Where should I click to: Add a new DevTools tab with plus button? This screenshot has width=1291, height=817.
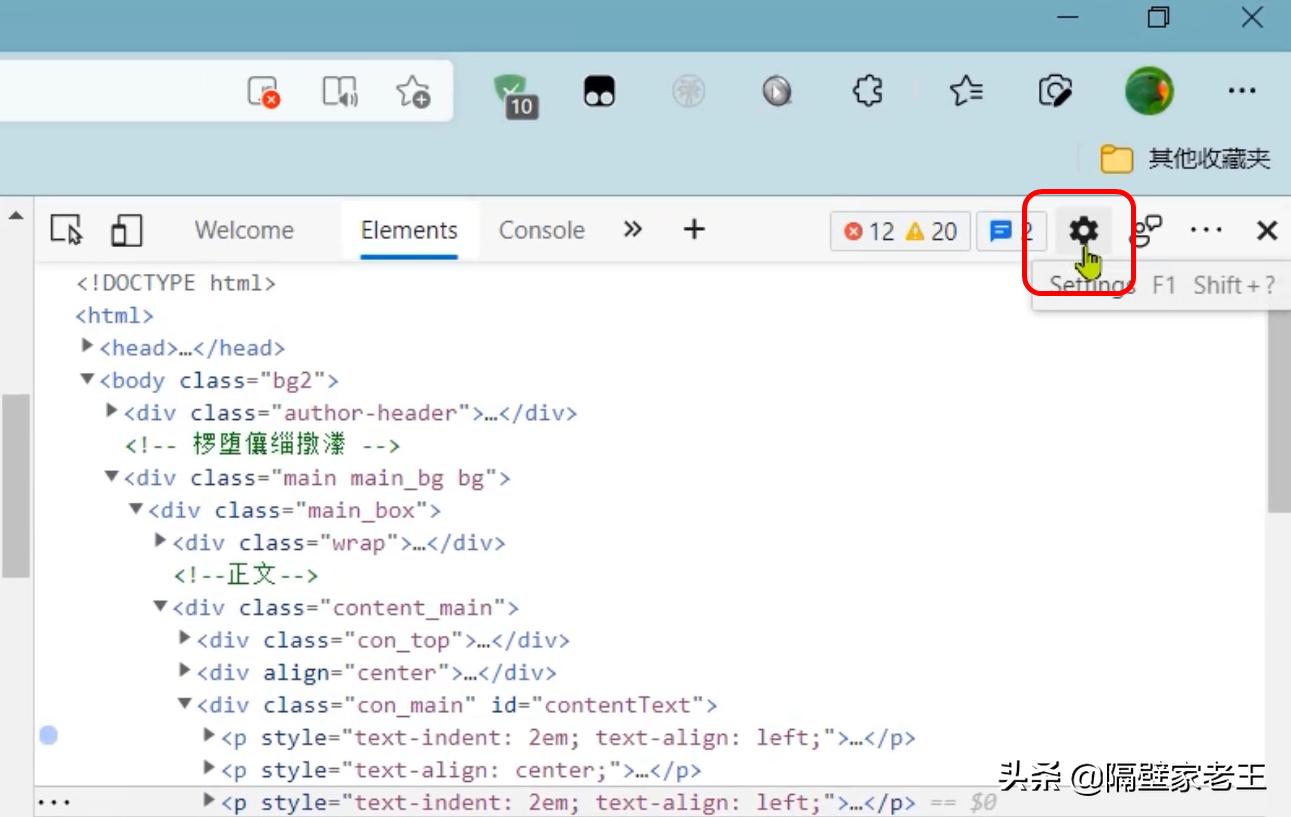point(693,230)
